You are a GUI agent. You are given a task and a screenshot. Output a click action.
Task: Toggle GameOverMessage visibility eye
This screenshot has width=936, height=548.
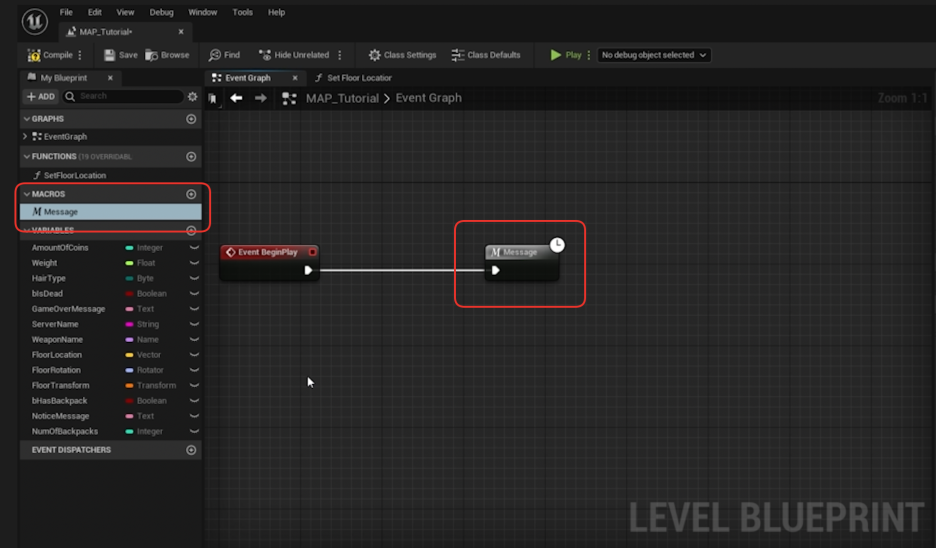(194, 309)
